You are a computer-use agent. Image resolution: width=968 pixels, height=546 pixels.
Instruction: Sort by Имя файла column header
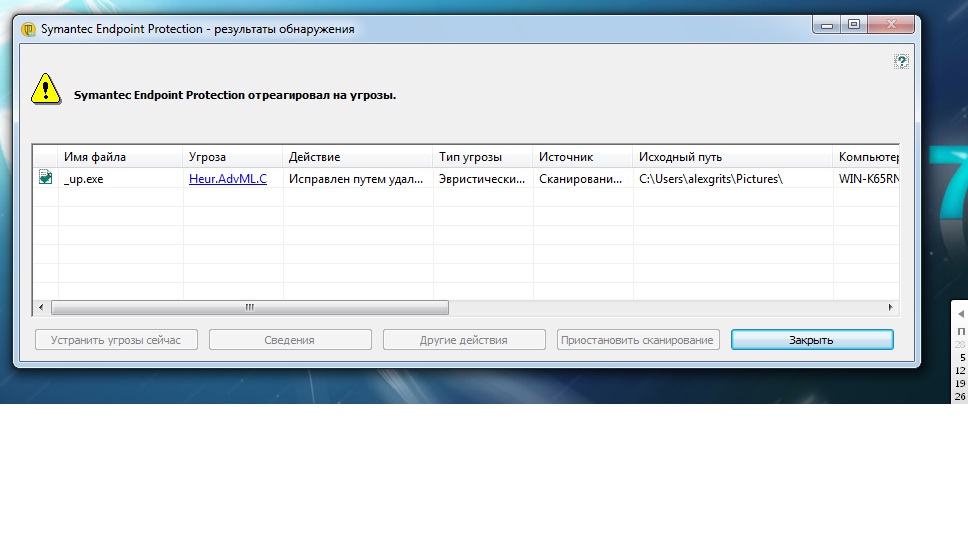[x=120, y=157]
